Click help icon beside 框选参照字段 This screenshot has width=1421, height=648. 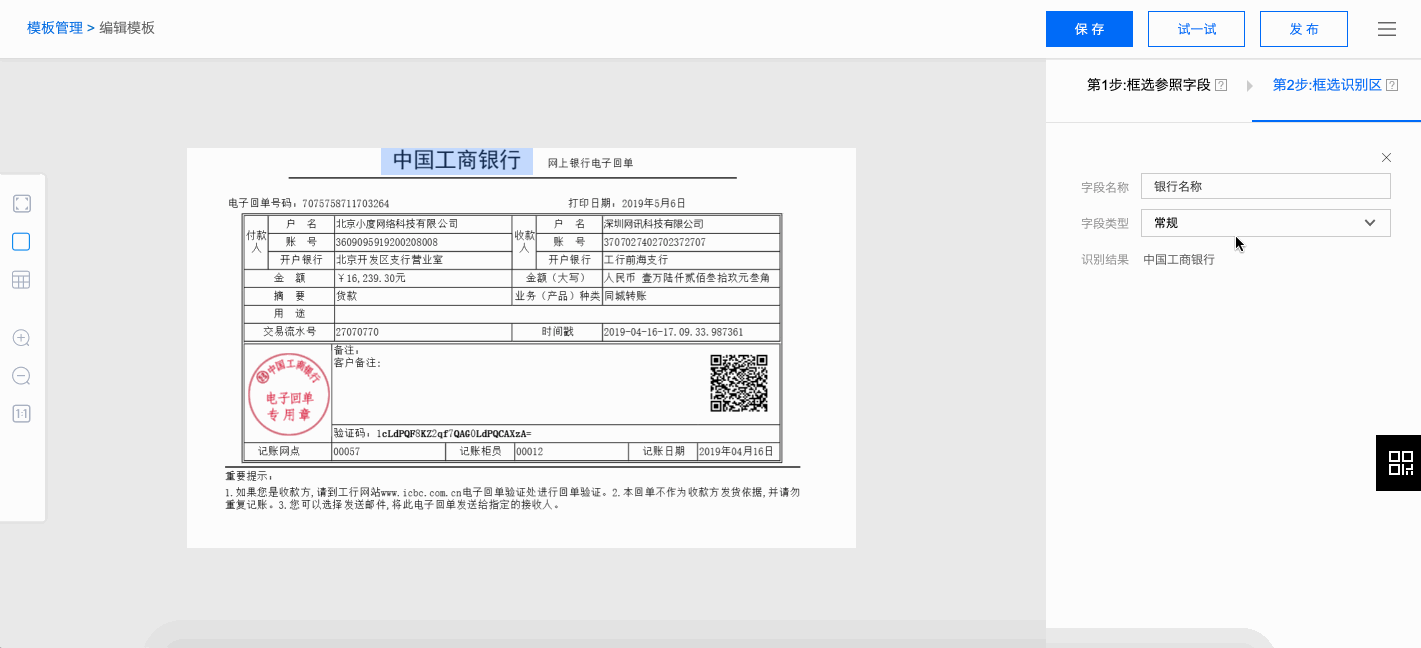pos(1221,86)
